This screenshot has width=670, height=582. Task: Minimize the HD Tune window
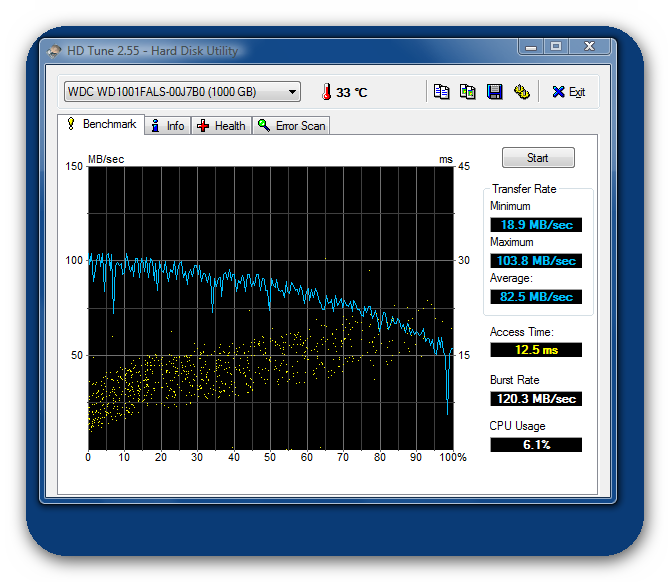[x=531, y=47]
